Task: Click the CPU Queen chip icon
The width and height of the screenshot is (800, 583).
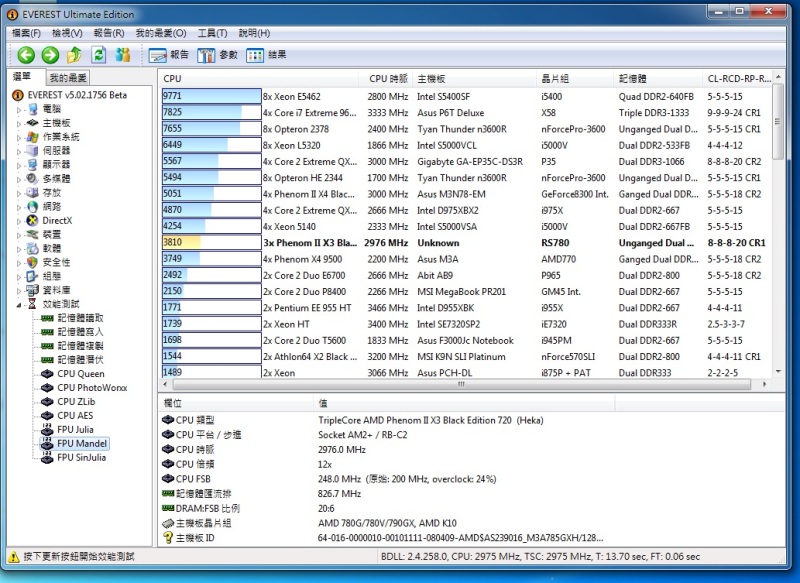Action: point(47,374)
